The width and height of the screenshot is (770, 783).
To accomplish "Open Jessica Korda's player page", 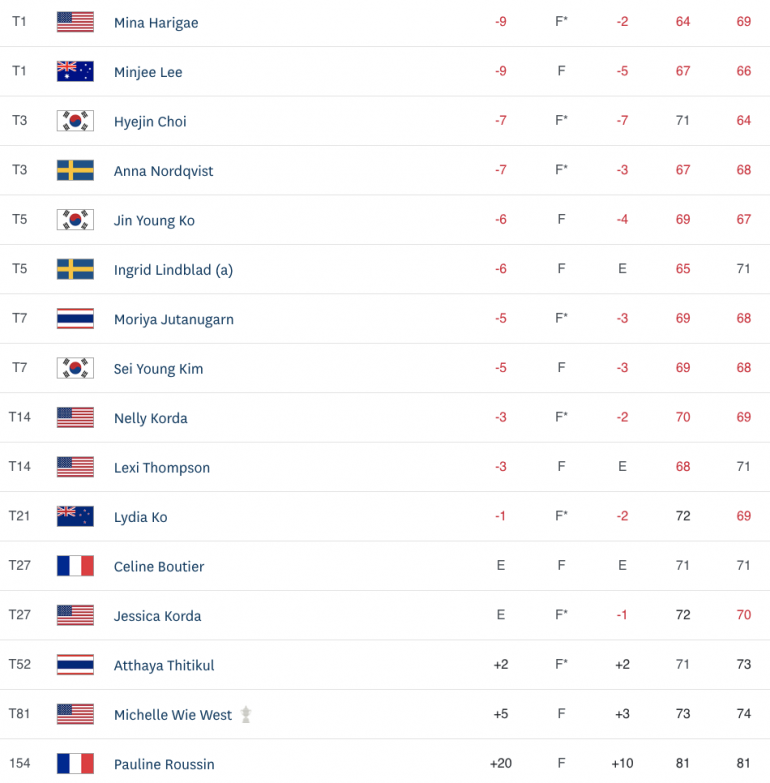I will (x=157, y=616).
